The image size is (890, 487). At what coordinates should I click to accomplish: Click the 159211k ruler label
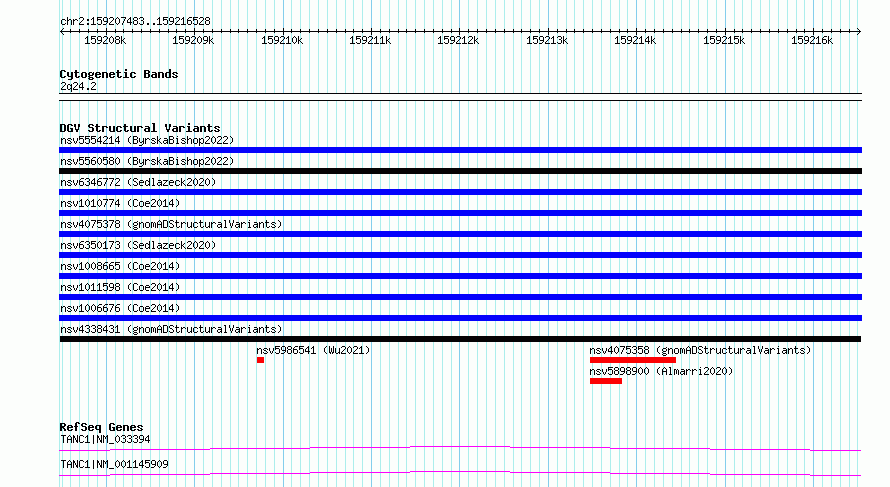tap(370, 40)
